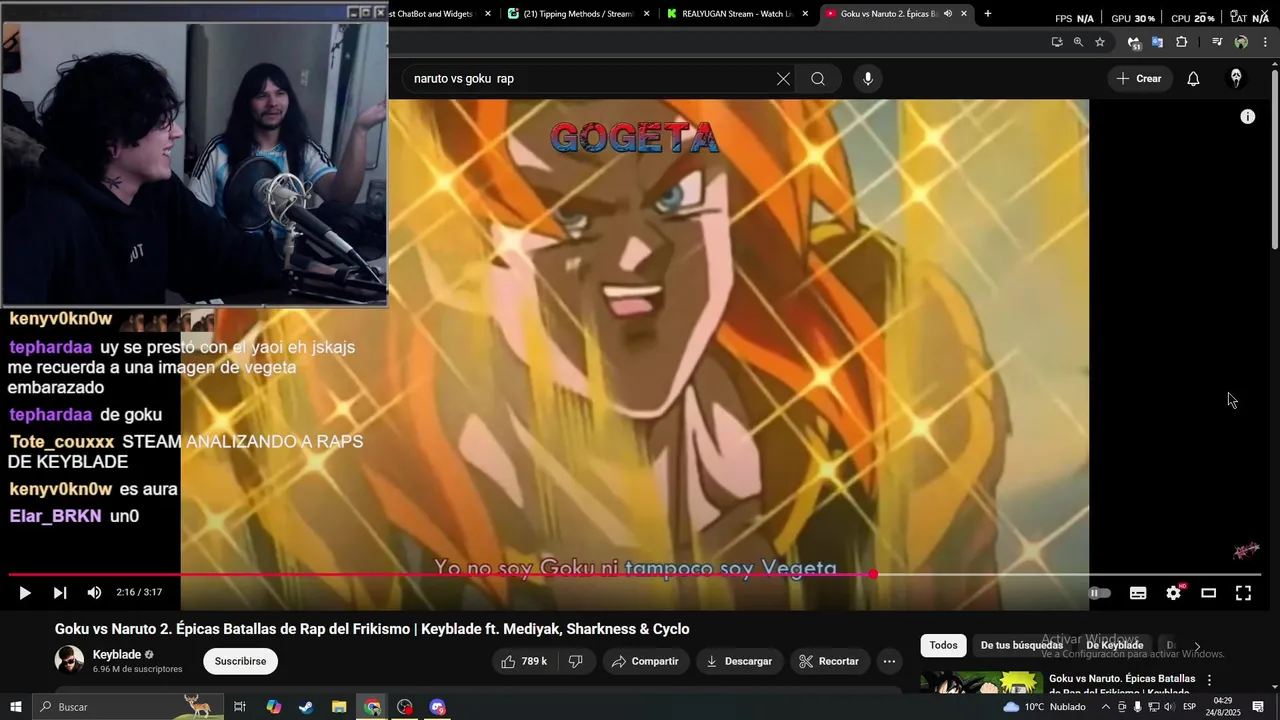Bookmark this page with star icon
1280x720 pixels.
click(1100, 42)
